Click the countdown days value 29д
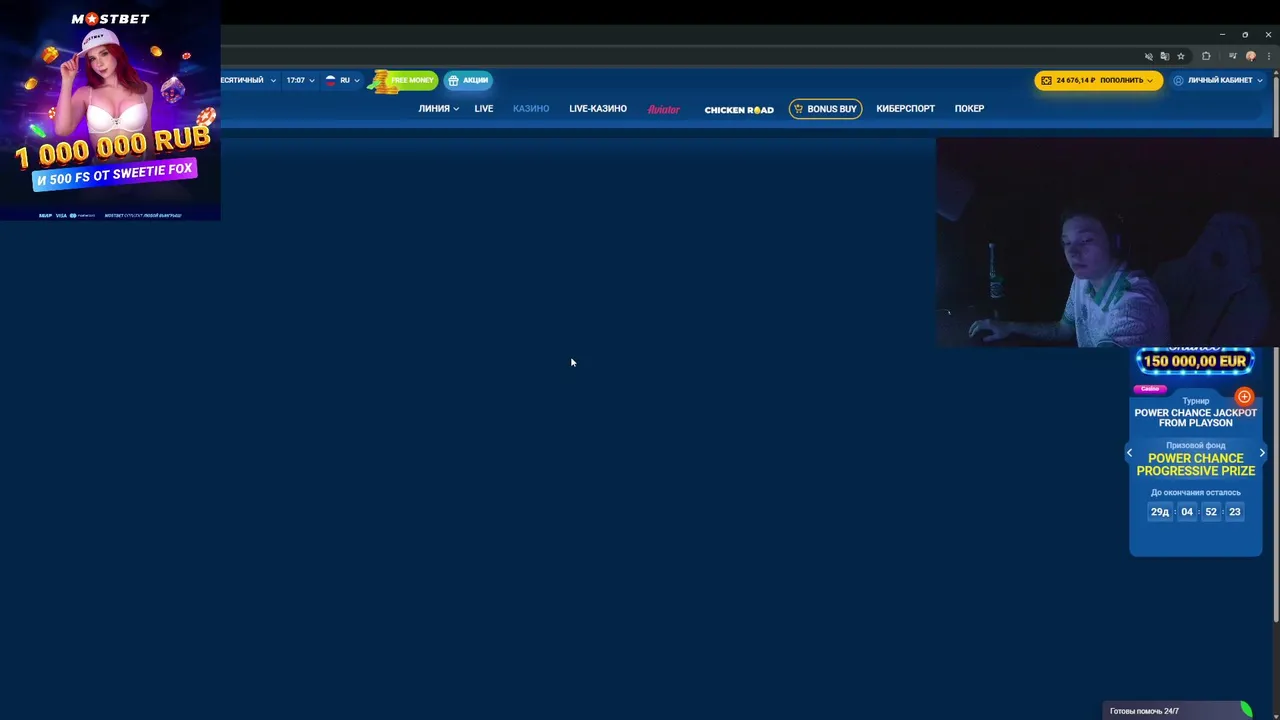This screenshot has width=1280, height=720. tap(1160, 512)
